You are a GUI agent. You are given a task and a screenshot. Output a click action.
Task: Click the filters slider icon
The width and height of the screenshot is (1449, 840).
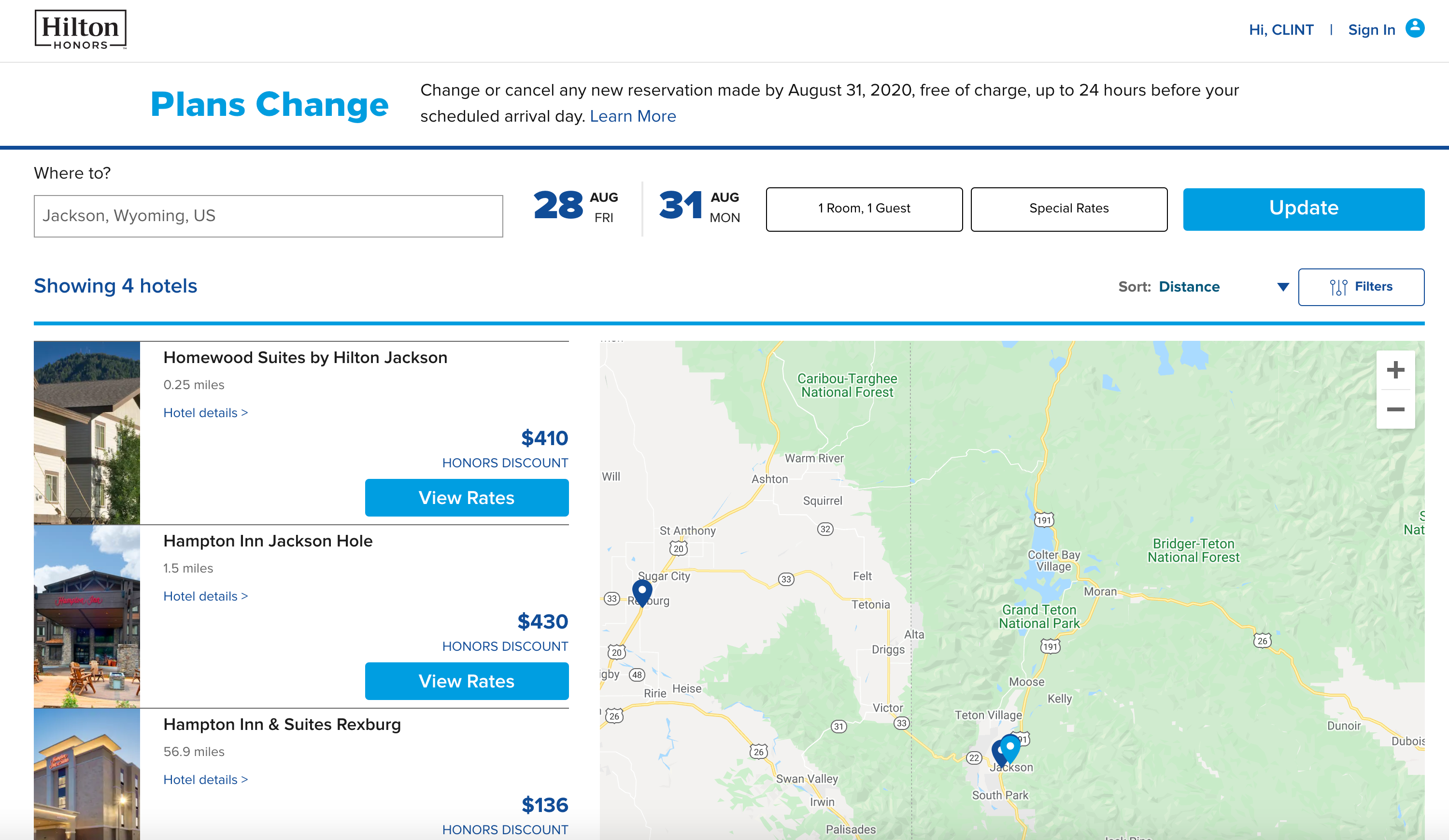tap(1338, 287)
